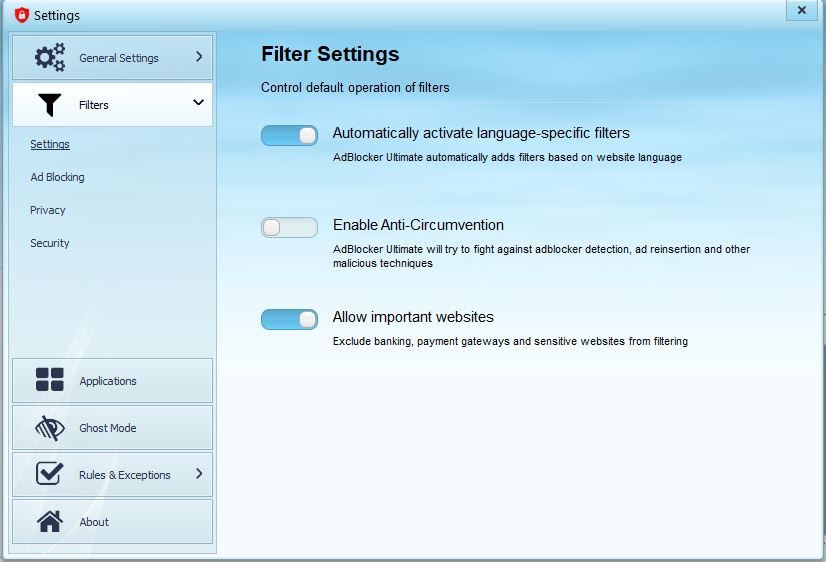Image resolution: width=826 pixels, height=562 pixels.
Task: Open Applications via its grid icon
Action: pos(50,380)
